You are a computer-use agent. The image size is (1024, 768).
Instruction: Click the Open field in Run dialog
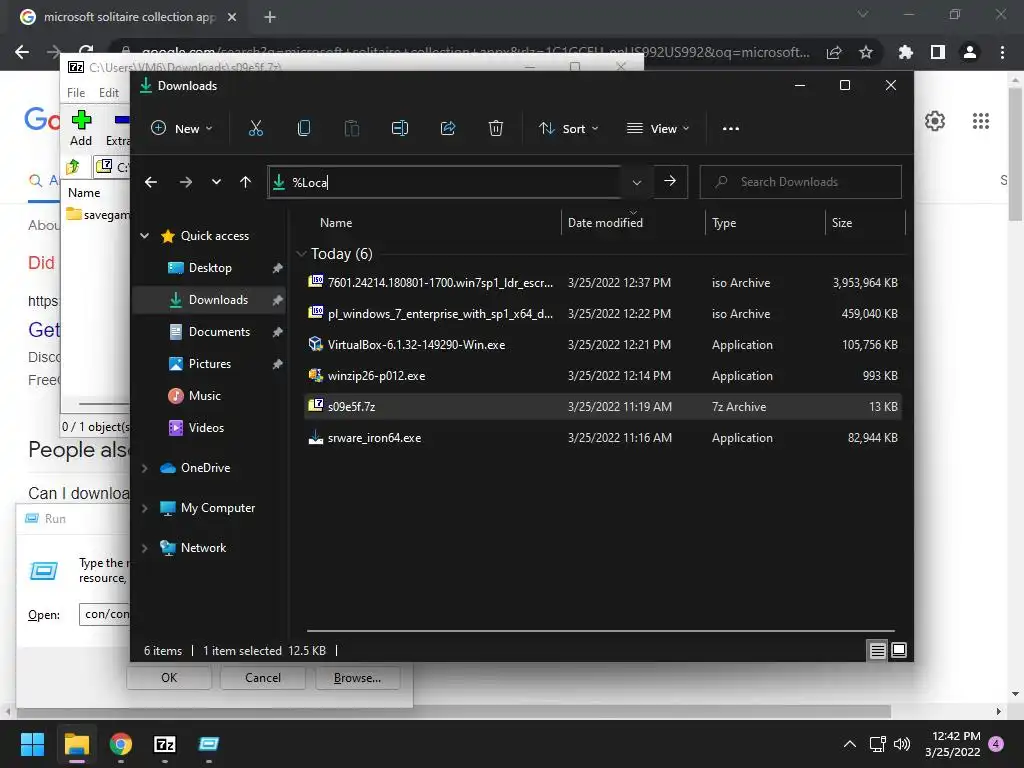(x=105, y=614)
